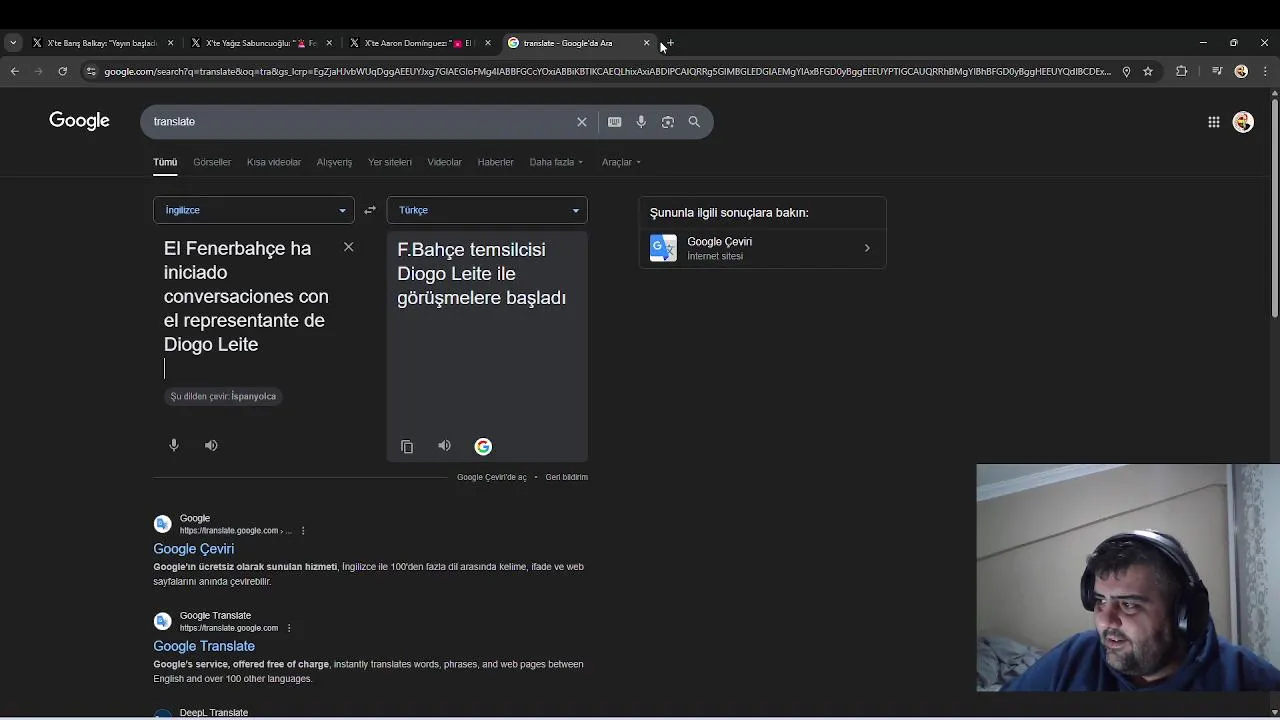Switch to the Görseller tab

coord(212,162)
